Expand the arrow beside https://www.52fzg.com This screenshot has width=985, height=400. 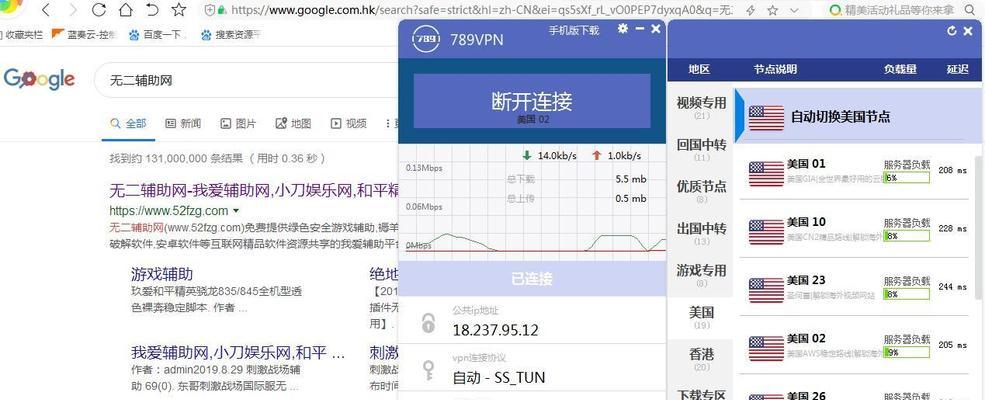(x=236, y=210)
